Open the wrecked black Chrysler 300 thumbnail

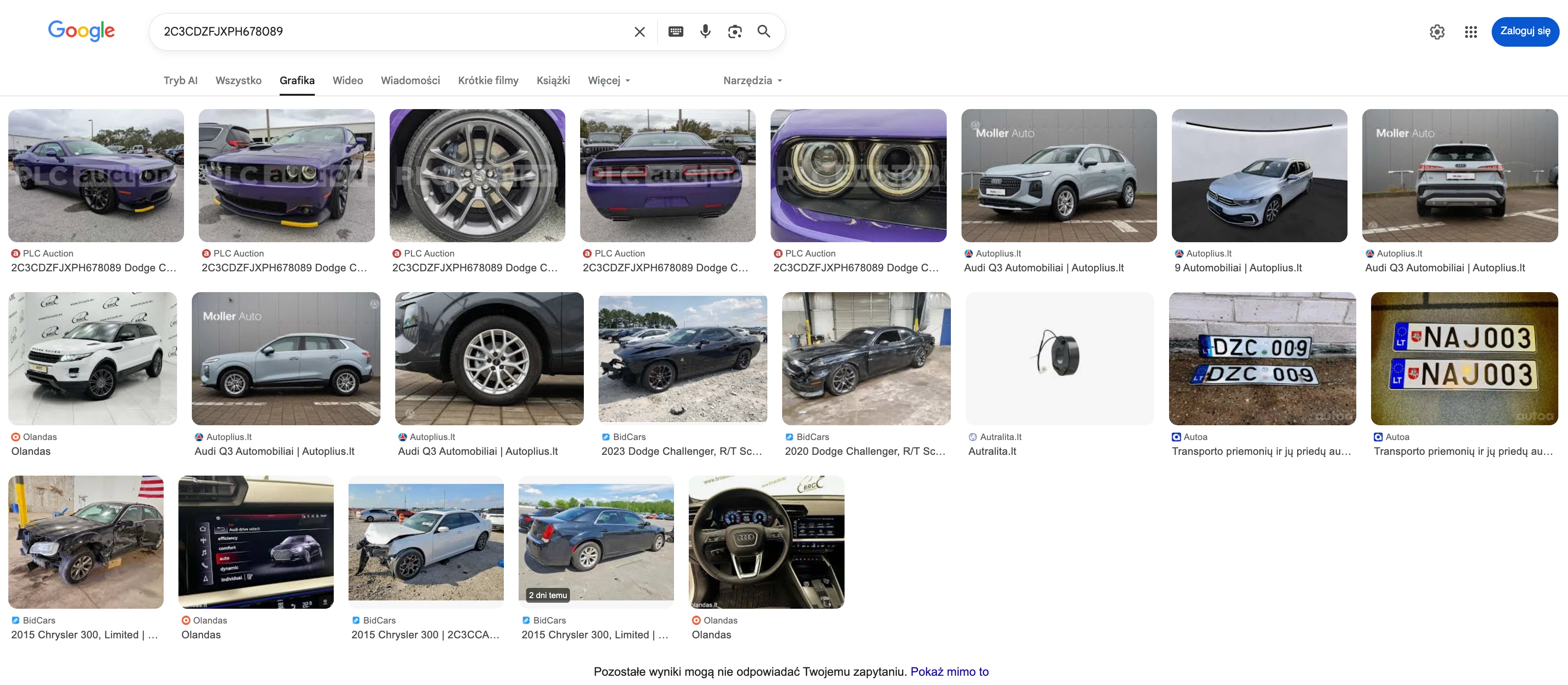click(x=86, y=542)
